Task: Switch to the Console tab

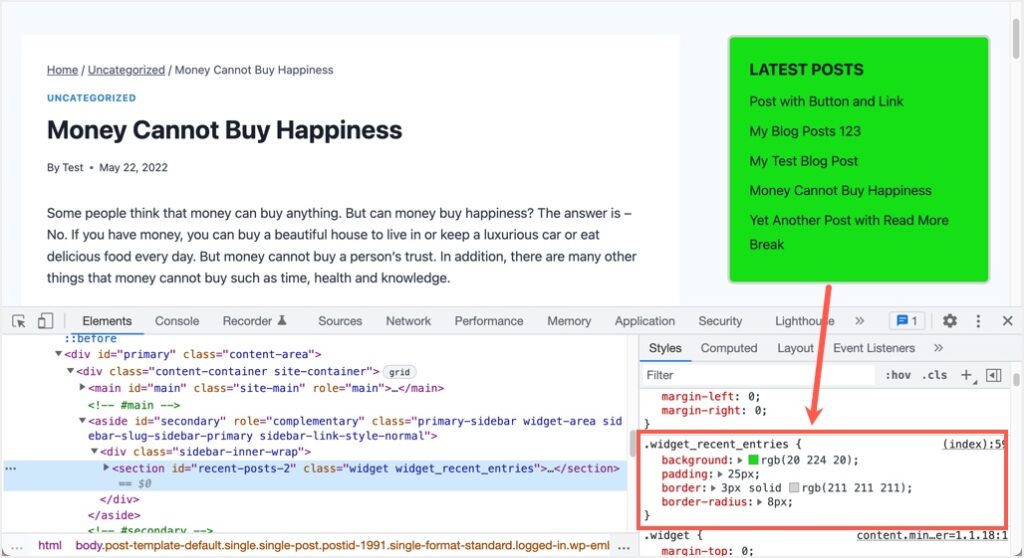Action: [177, 321]
